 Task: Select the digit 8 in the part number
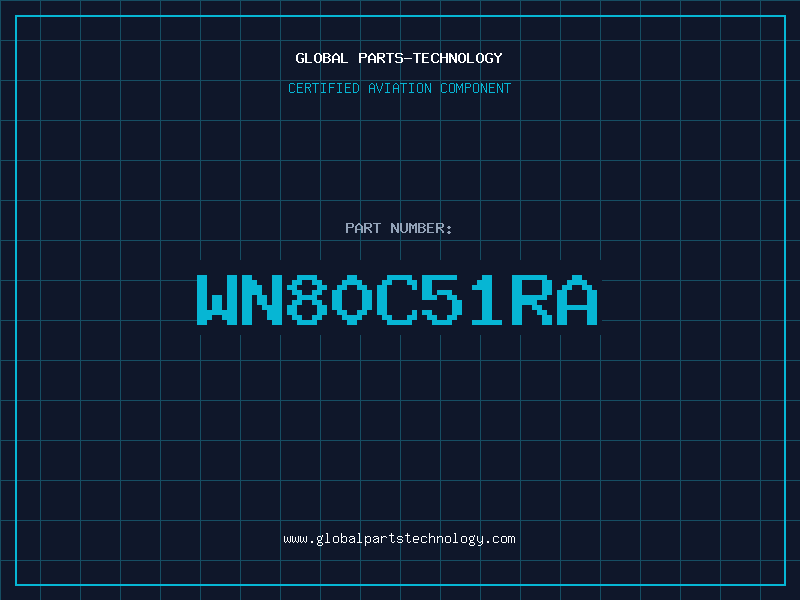308,299
